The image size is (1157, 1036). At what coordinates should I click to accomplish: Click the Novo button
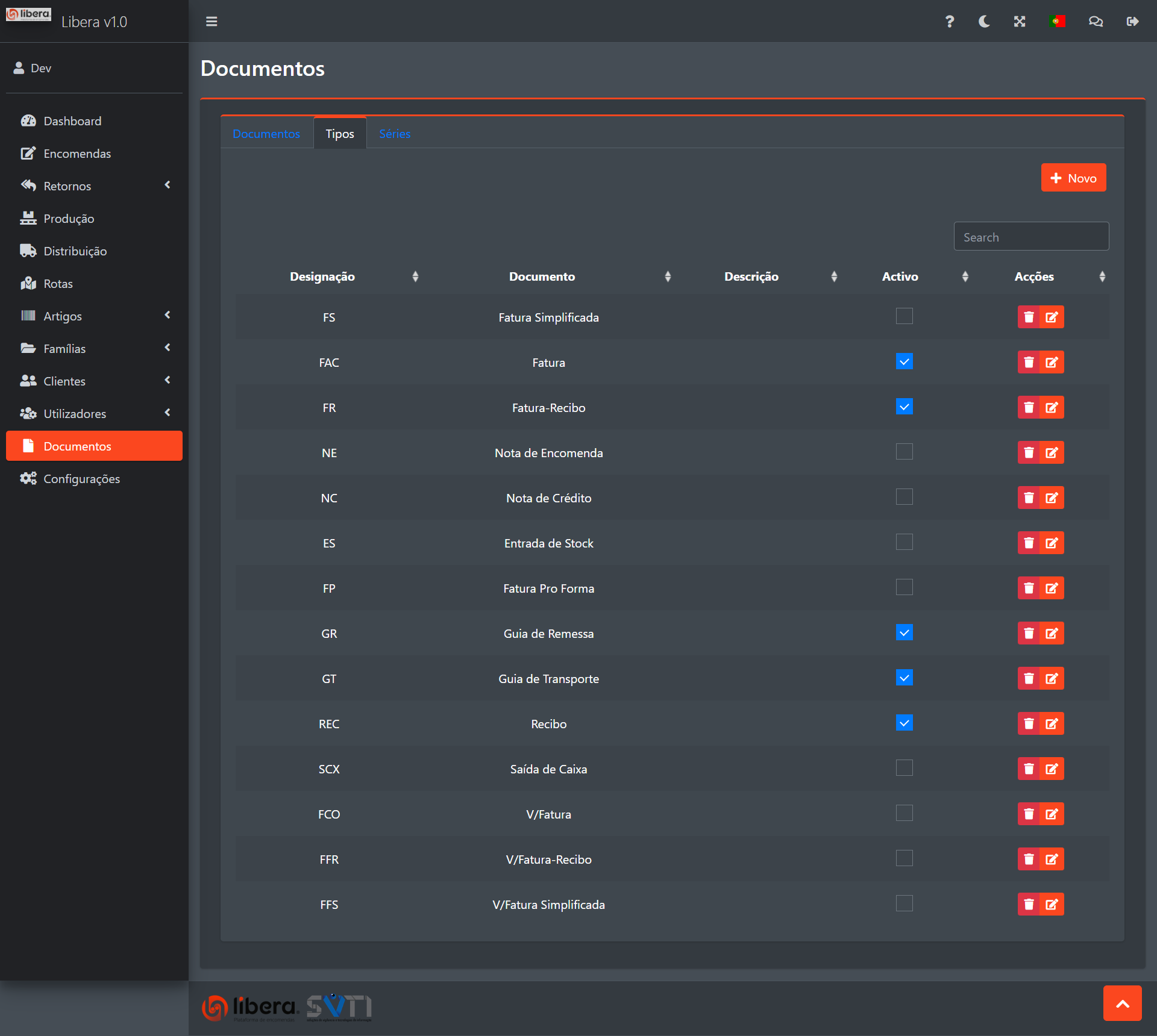point(1073,178)
